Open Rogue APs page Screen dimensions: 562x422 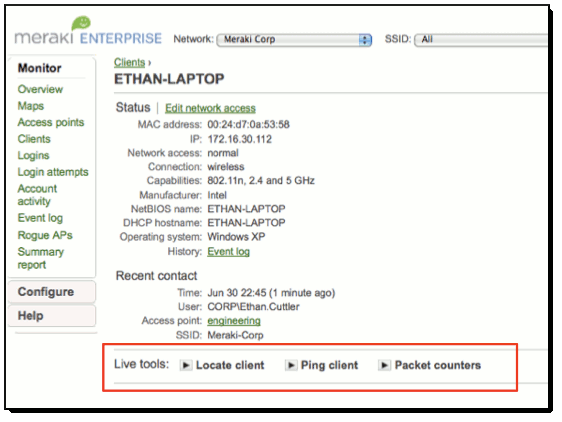pyautogui.click(x=45, y=235)
